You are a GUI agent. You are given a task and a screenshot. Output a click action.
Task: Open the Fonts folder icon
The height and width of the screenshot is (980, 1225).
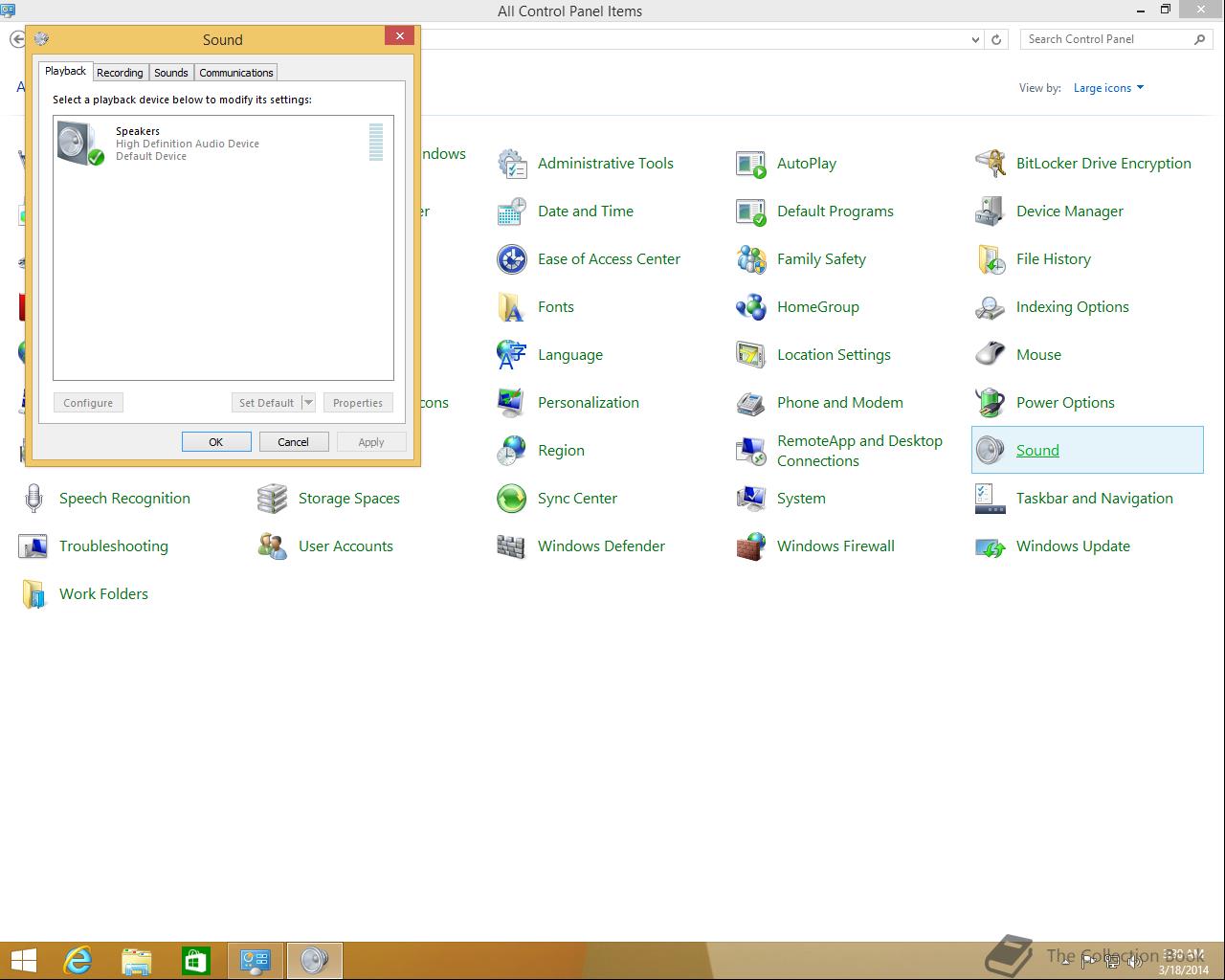click(512, 307)
